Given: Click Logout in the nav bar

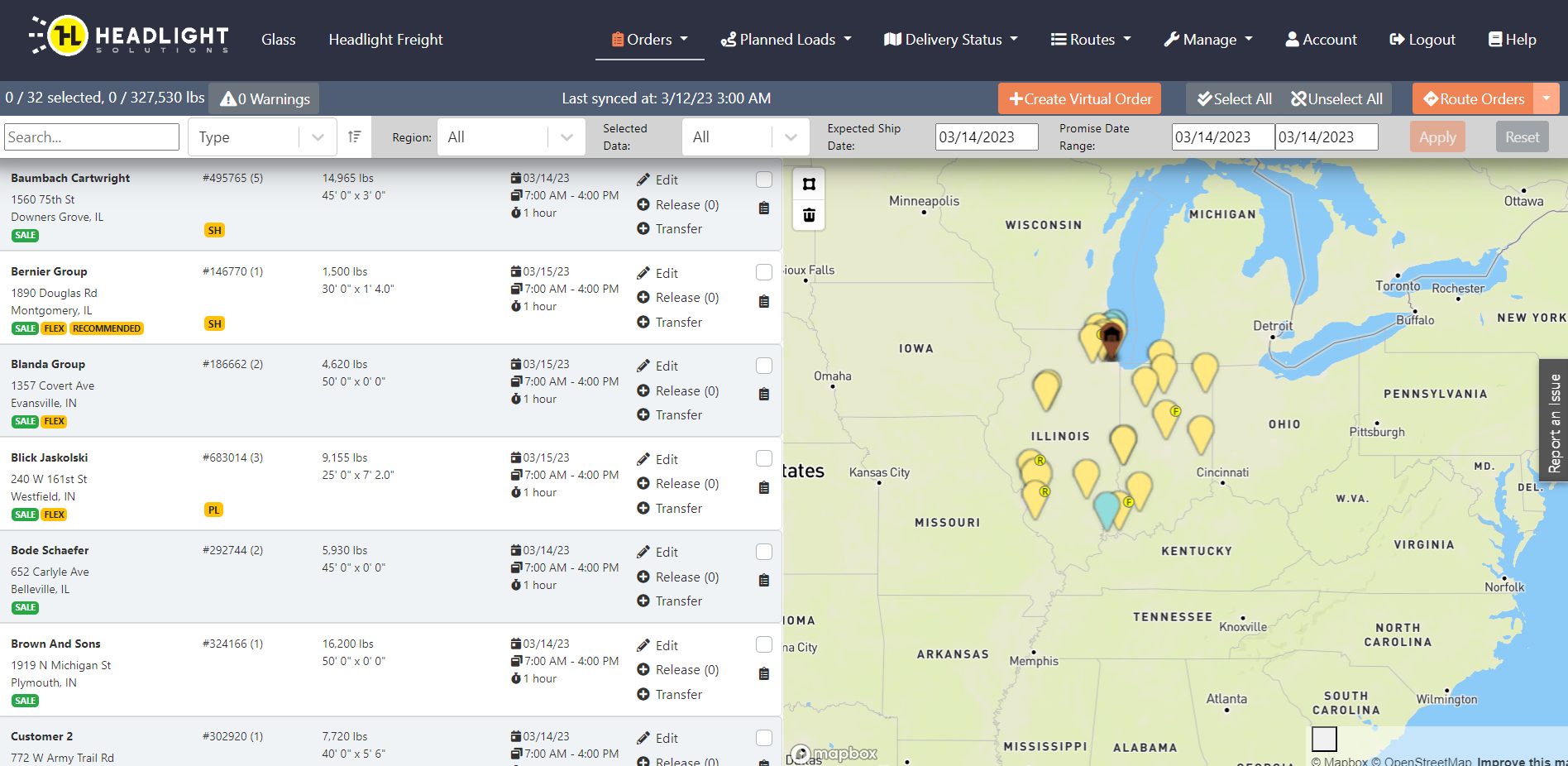Looking at the screenshot, I should coord(1422,40).
